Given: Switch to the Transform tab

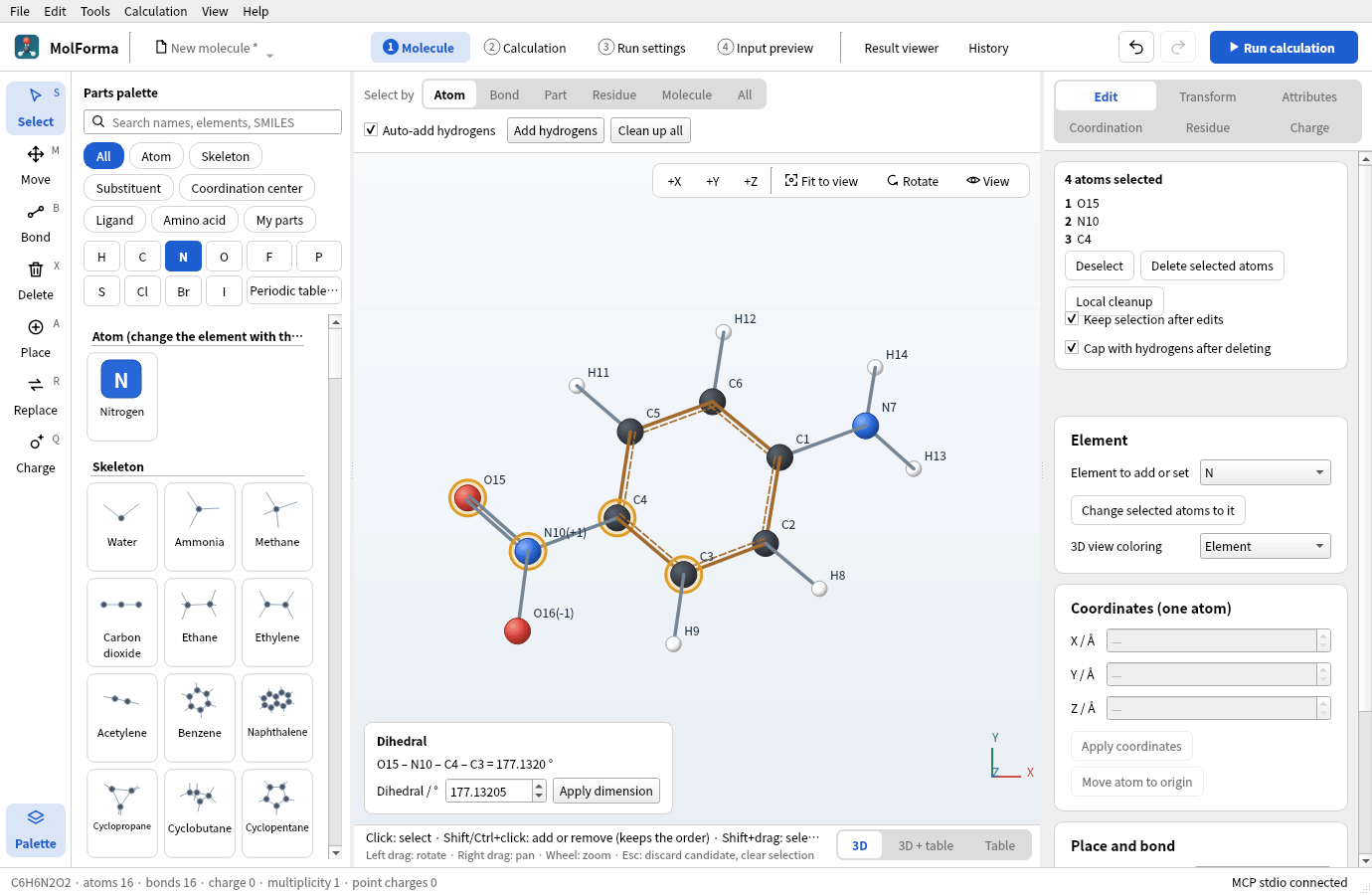Looking at the screenshot, I should [1208, 96].
